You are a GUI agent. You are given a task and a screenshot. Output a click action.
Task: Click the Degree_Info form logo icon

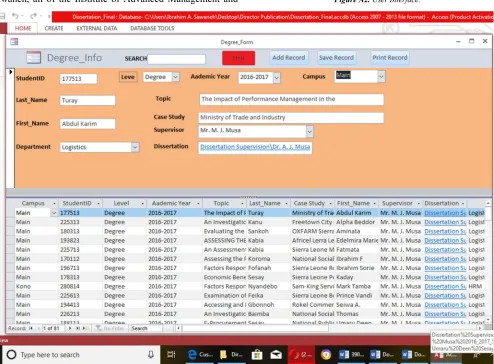tap(34, 58)
